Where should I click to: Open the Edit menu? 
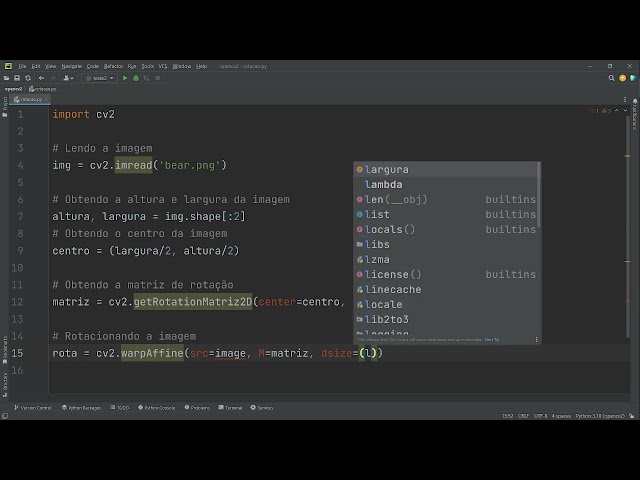pos(36,66)
